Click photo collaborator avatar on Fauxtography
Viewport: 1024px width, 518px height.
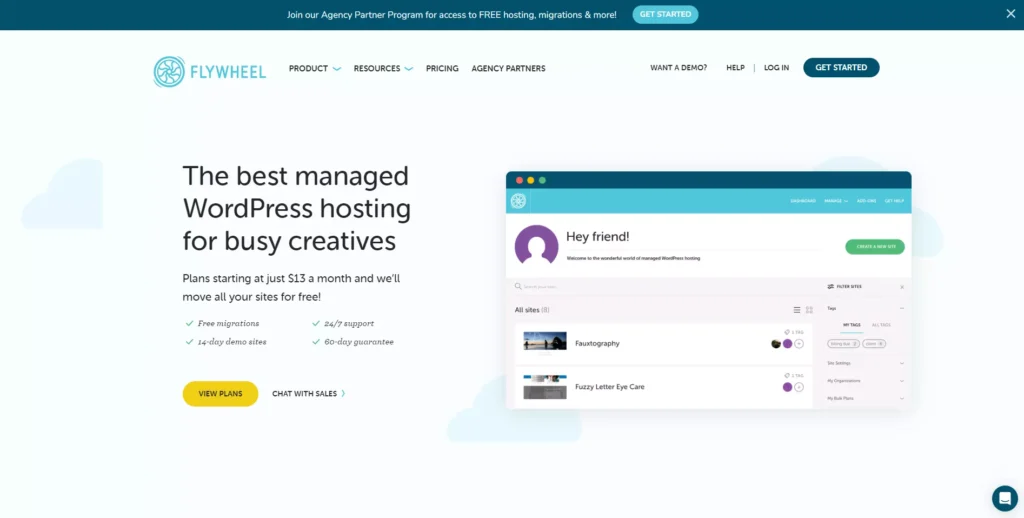click(x=776, y=344)
